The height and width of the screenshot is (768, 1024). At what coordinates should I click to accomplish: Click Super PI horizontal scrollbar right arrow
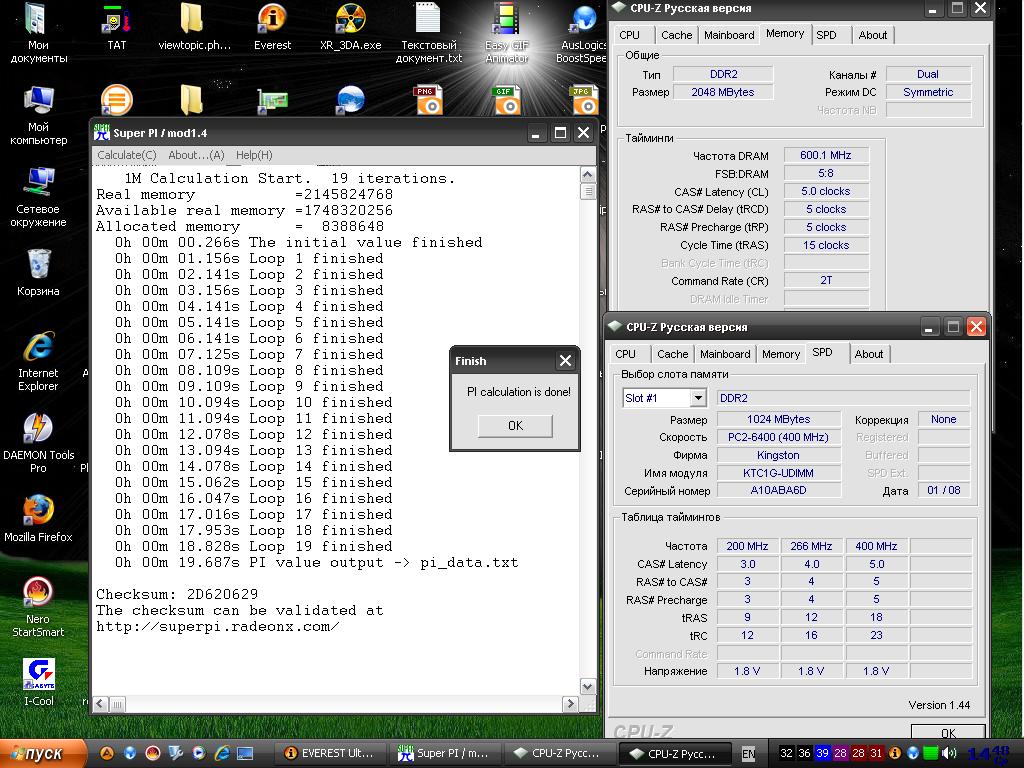(x=570, y=703)
